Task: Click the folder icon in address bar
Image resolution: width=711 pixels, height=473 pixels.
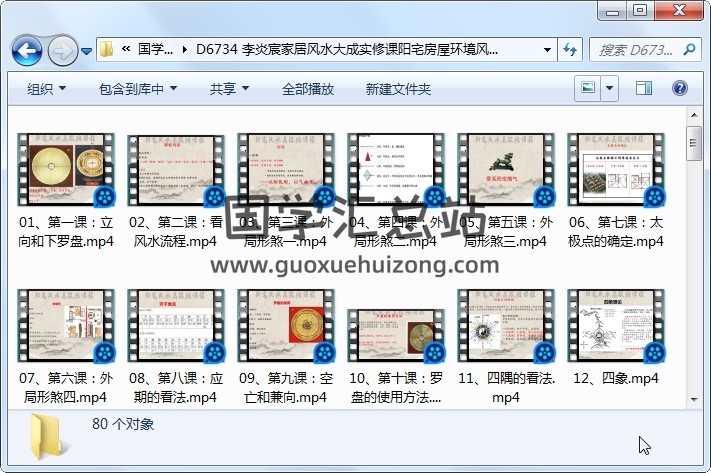Action: (x=106, y=49)
